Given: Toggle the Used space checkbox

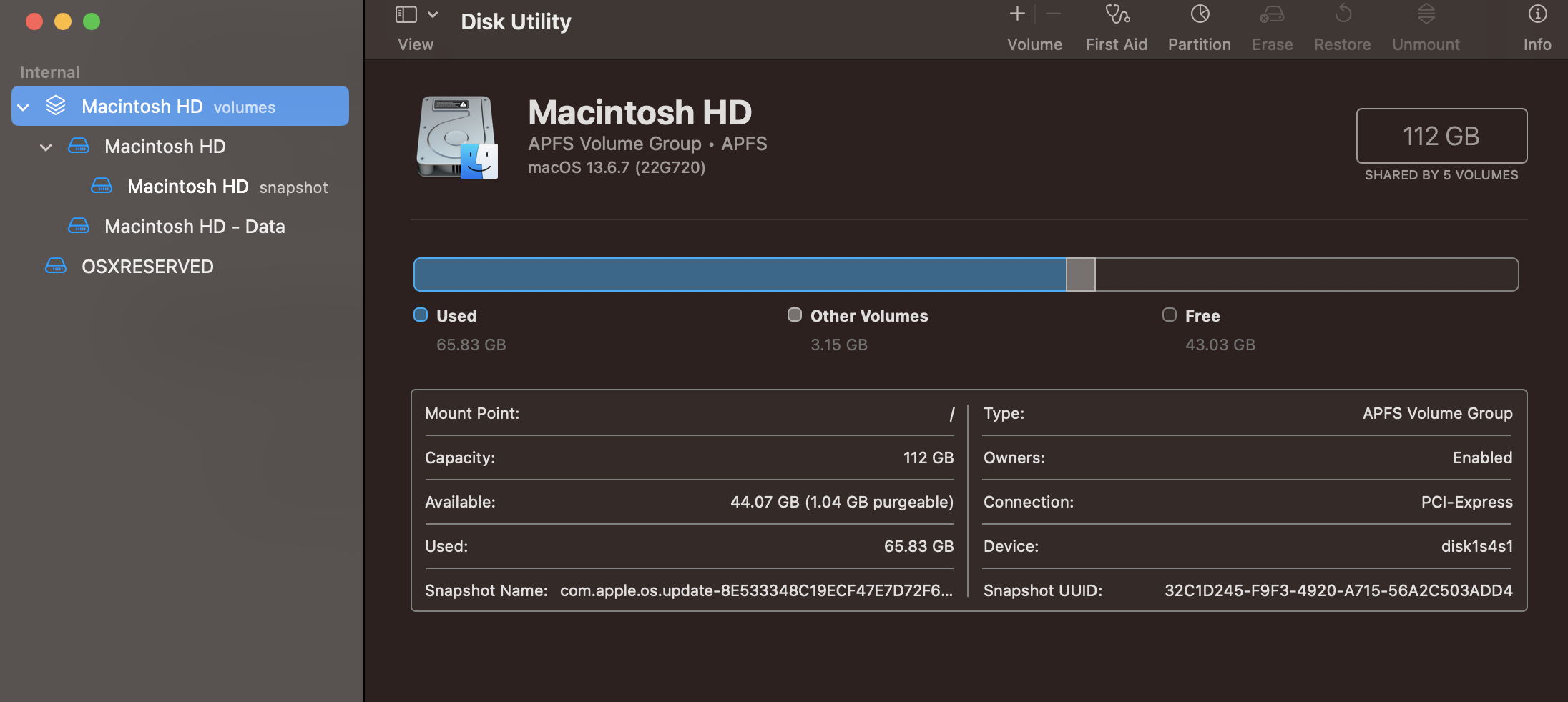Looking at the screenshot, I should pyautogui.click(x=419, y=315).
